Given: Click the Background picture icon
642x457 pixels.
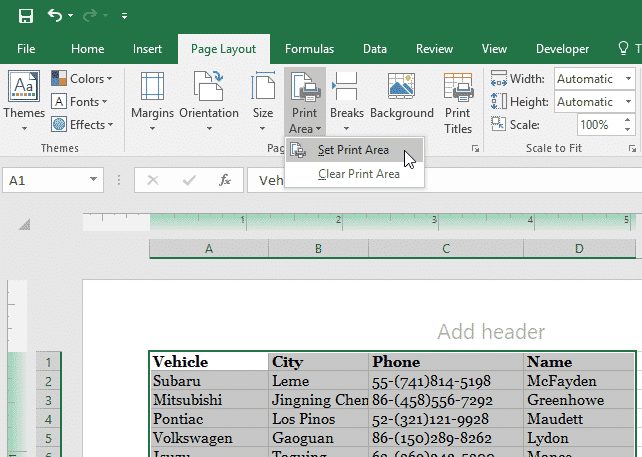Looking at the screenshot, I should (401, 86).
